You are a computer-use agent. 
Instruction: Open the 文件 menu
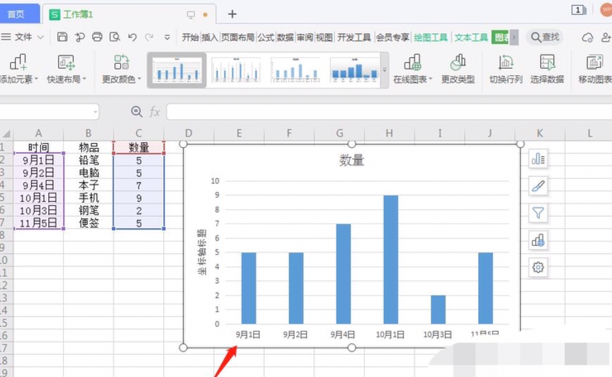[22, 37]
